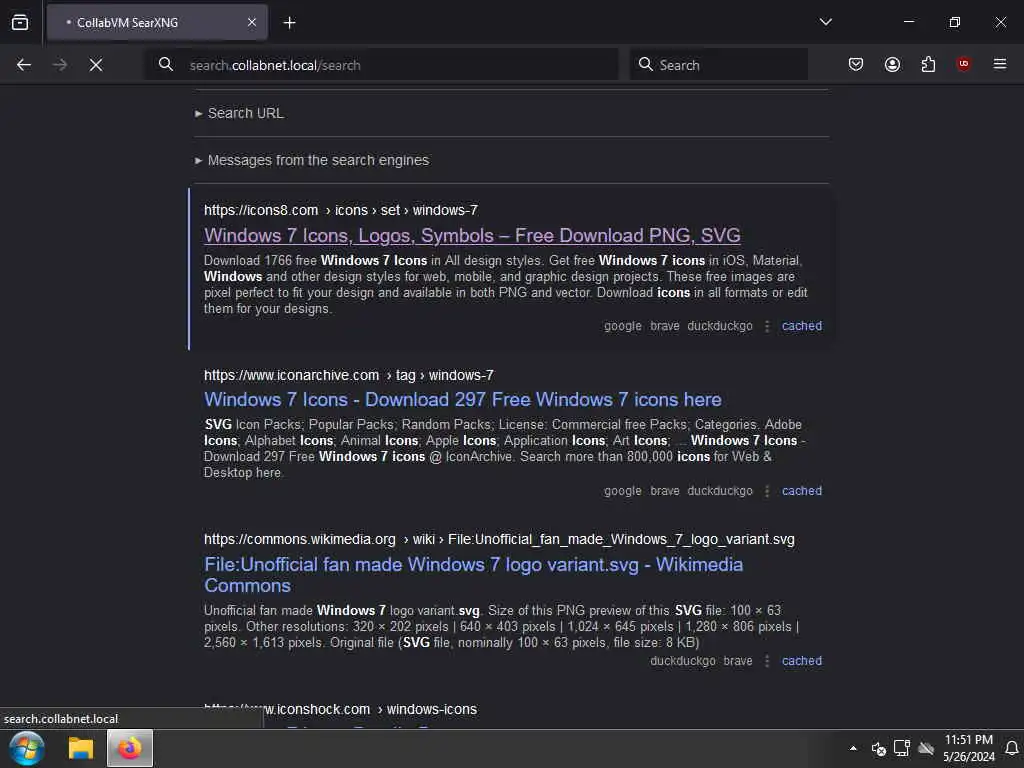This screenshot has height=768, width=1024.
Task: Click the cloud sync tray icon
Action: click(925, 748)
